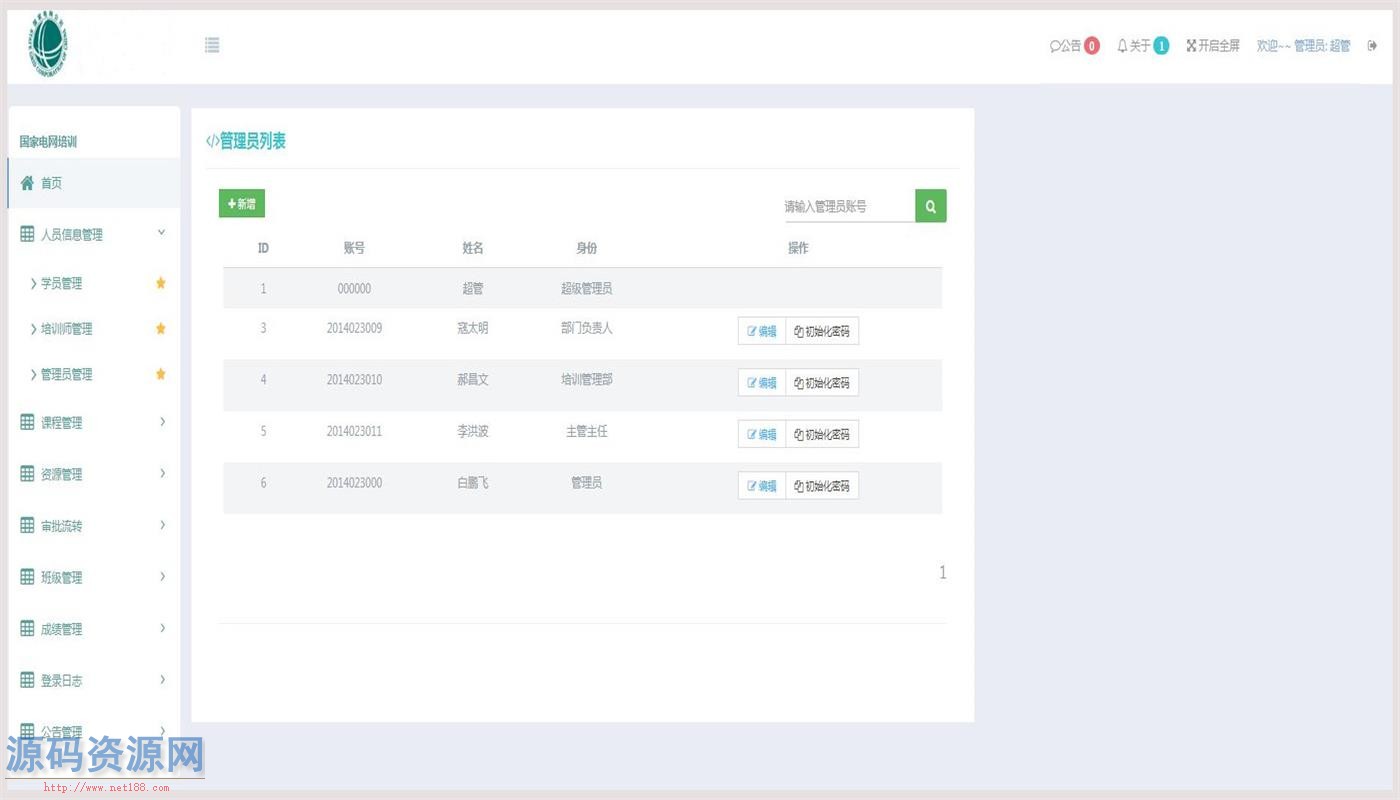Click account cell 2014023000
The width and height of the screenshot is (1400, 800).
click(x=354, y=483)
